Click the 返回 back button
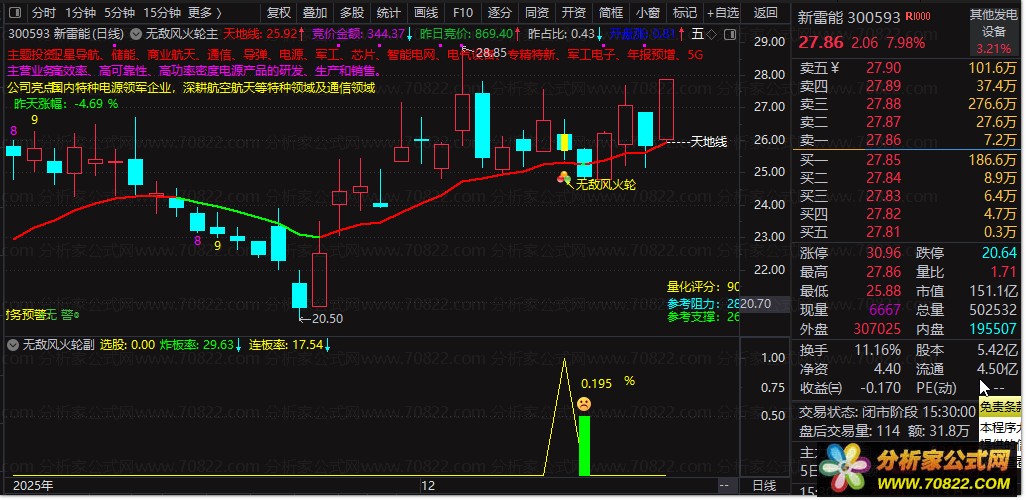The image size is (1027, 500). point(766,12)
